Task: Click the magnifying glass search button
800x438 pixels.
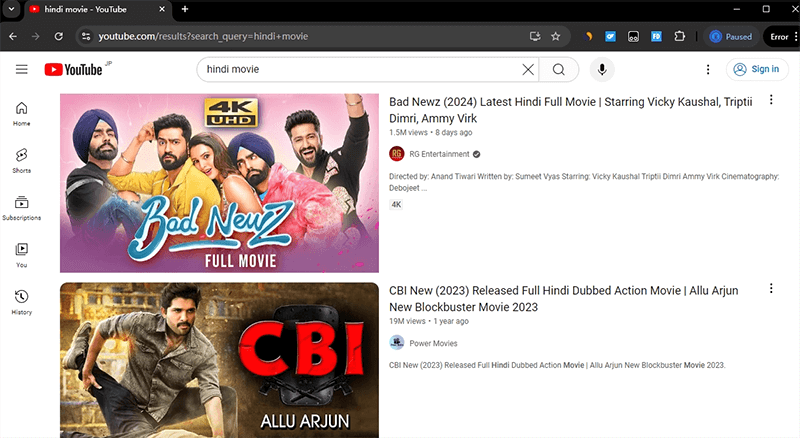Action: pyautogui.click(x=559, y=69)
